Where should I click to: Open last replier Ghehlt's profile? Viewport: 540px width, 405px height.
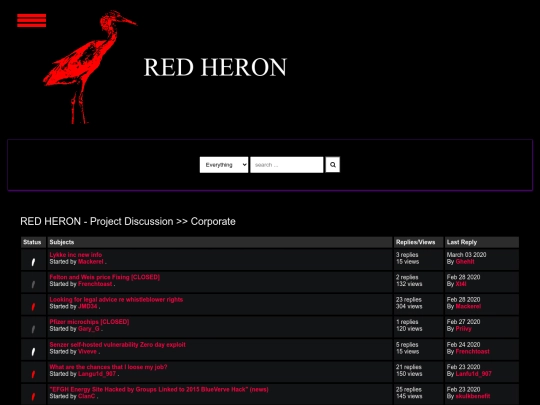coord(465,262)
